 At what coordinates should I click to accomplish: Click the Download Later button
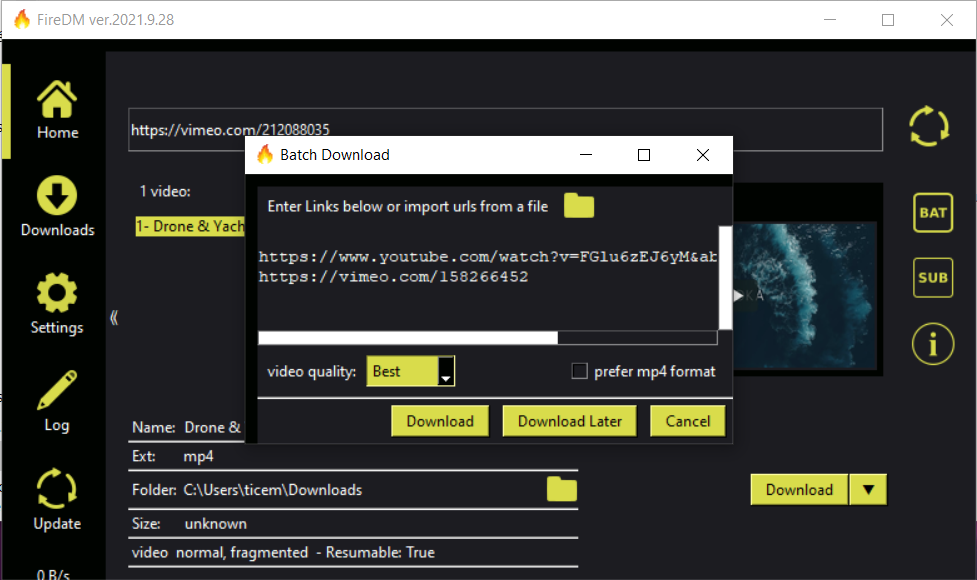click(570, 421)
